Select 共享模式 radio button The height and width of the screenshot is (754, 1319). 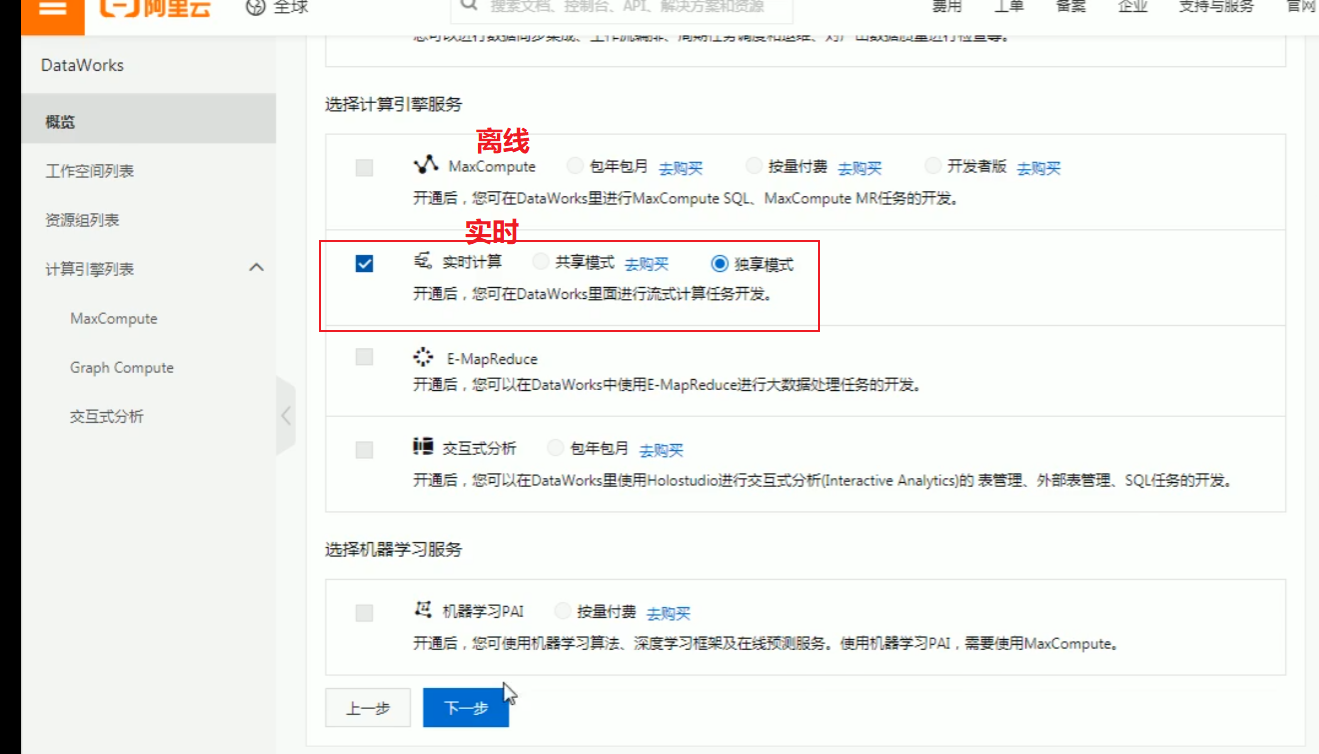coord(541,262)
